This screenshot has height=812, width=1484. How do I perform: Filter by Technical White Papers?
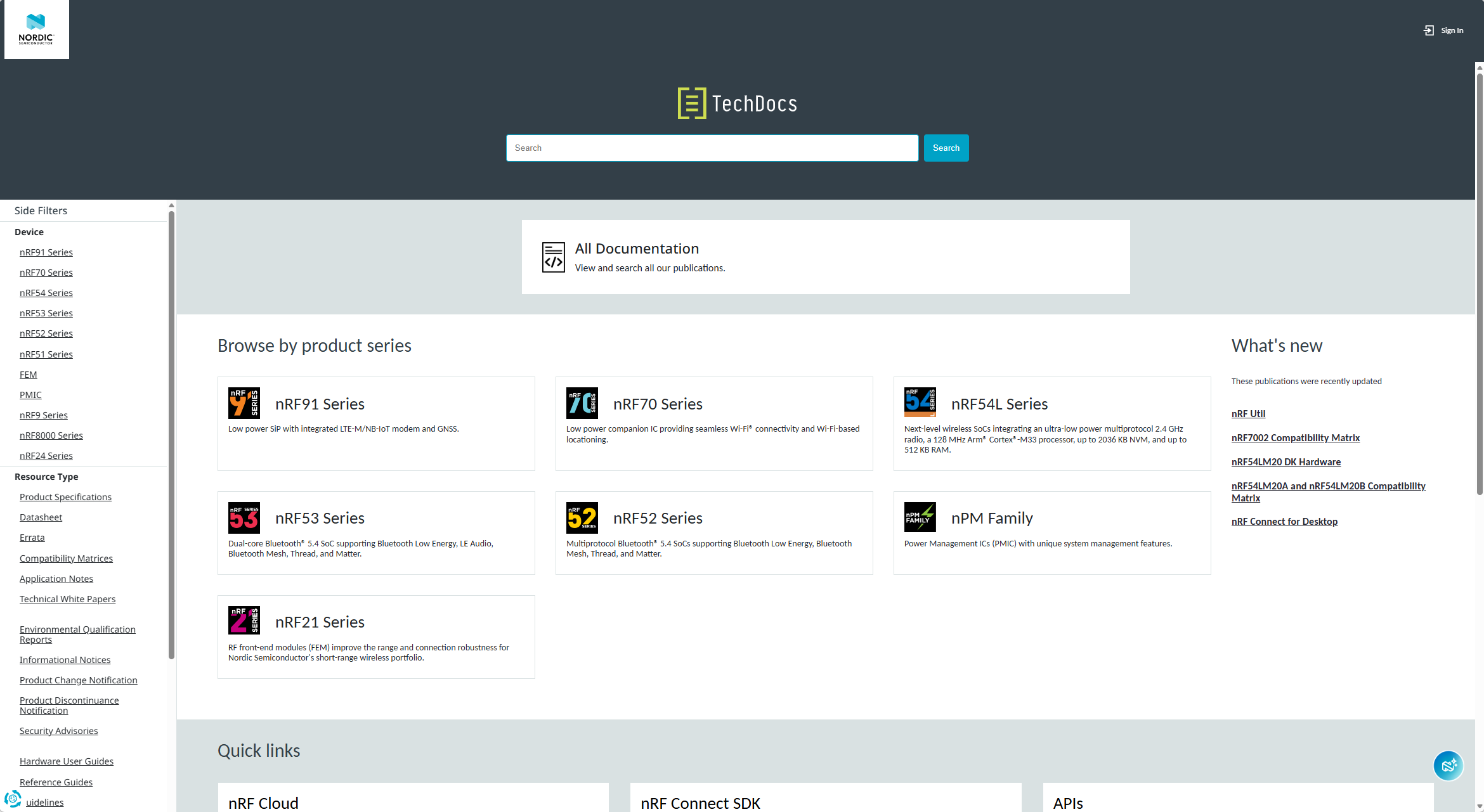click(x=67, y=599)
